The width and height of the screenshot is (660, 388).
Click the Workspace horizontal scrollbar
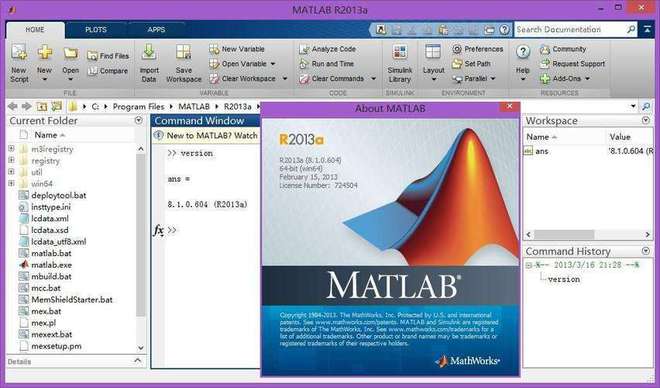coord(588,234)
